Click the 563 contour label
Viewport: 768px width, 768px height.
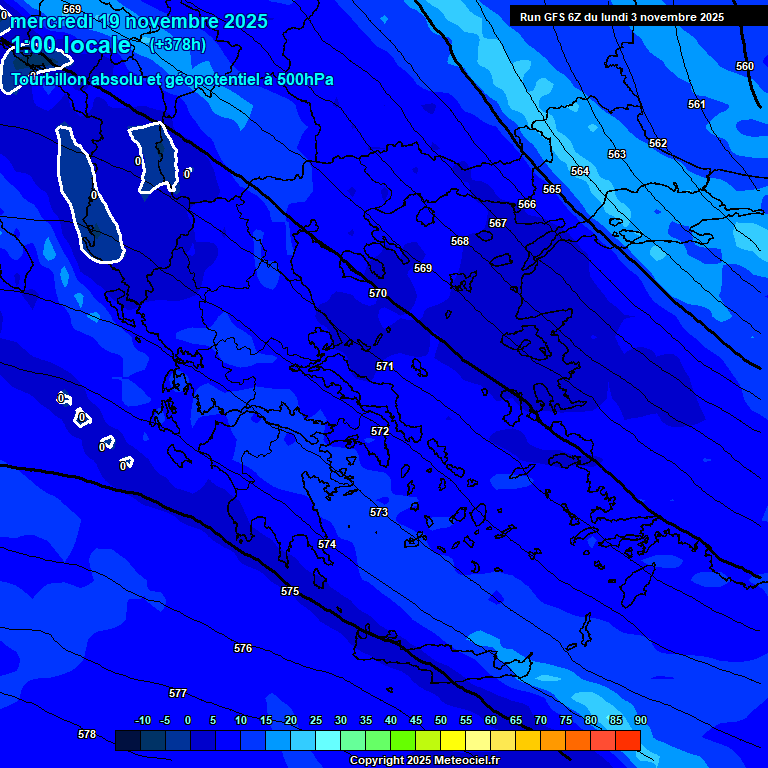[x=617, y=154]
